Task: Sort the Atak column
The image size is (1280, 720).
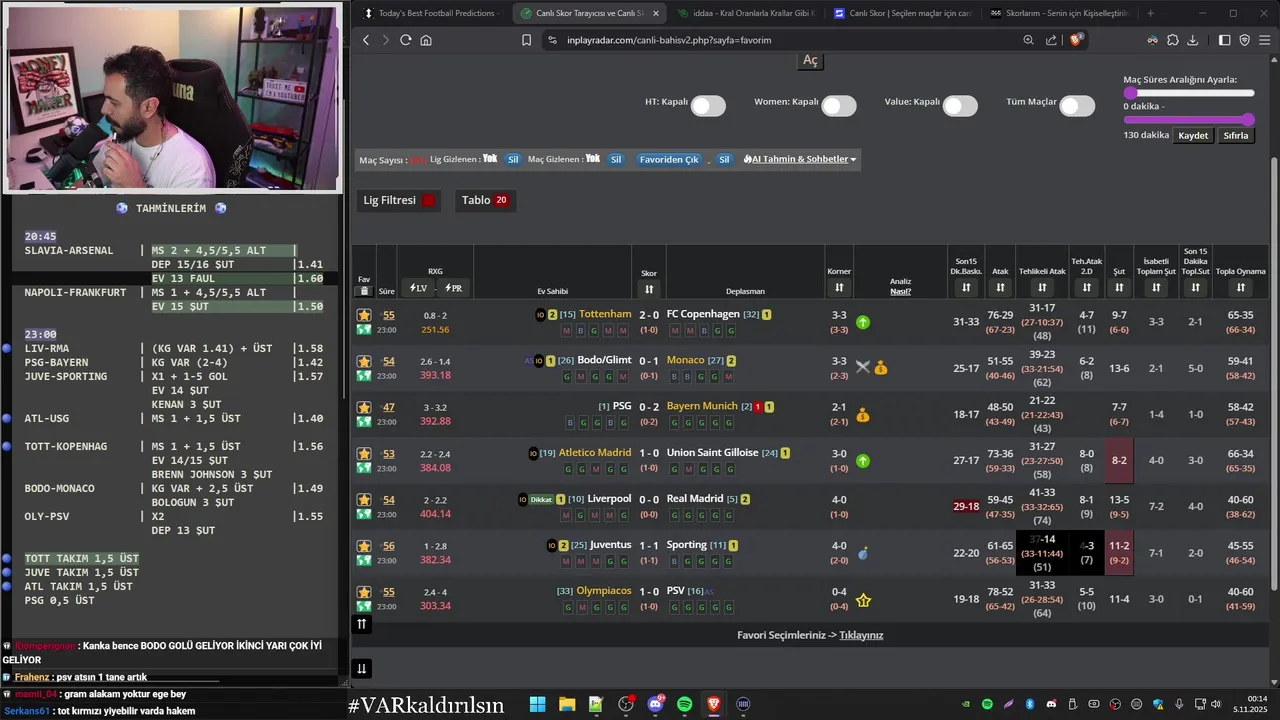Action: coord(1000,288)
